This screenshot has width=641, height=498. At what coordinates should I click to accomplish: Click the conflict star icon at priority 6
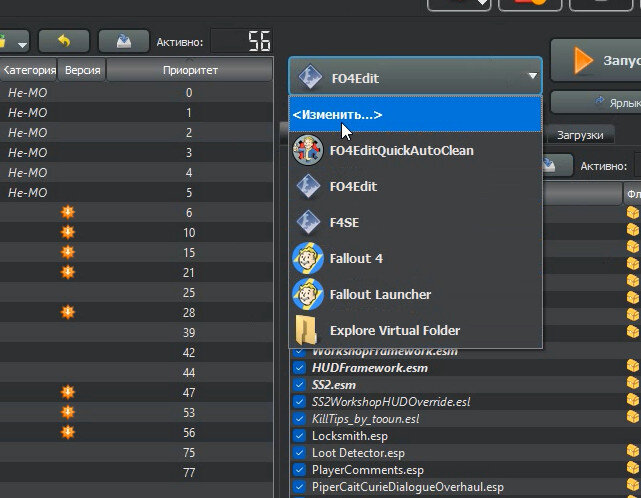pos(68,212)
